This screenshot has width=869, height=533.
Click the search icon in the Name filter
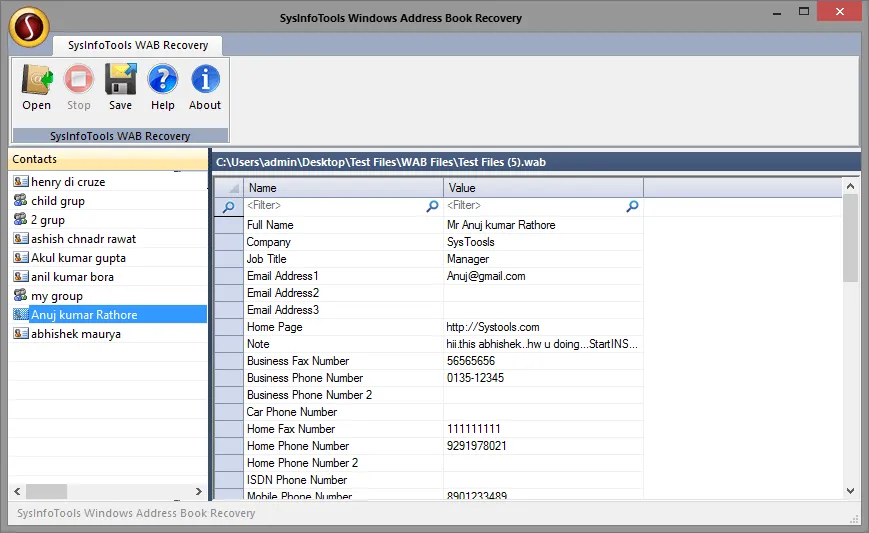point(432,206)
